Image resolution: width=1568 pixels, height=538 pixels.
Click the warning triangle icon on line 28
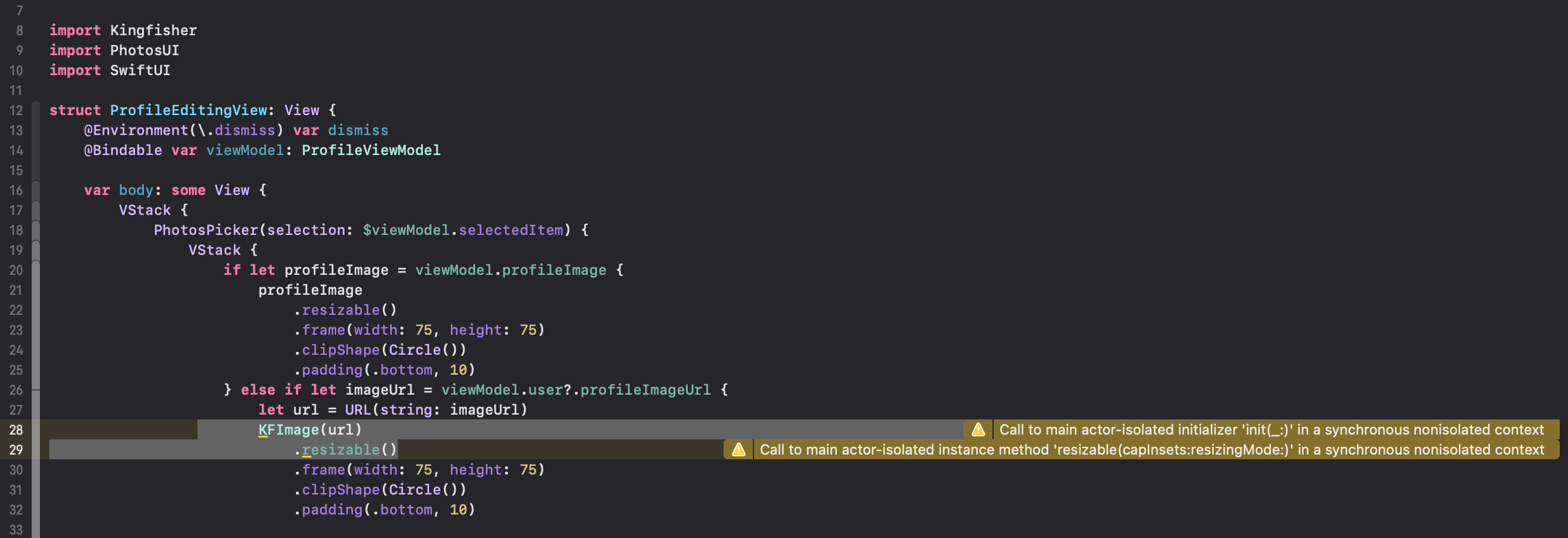[978, 430]
